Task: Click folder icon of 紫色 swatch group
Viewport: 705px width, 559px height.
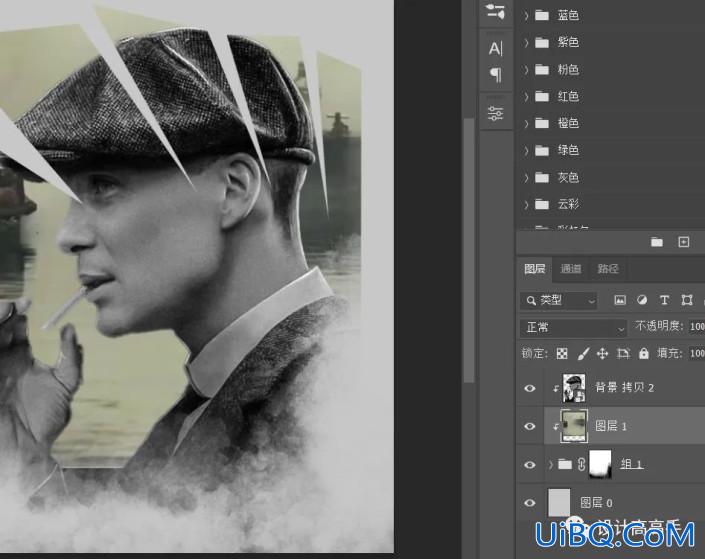Action: (x=542, y=43)
